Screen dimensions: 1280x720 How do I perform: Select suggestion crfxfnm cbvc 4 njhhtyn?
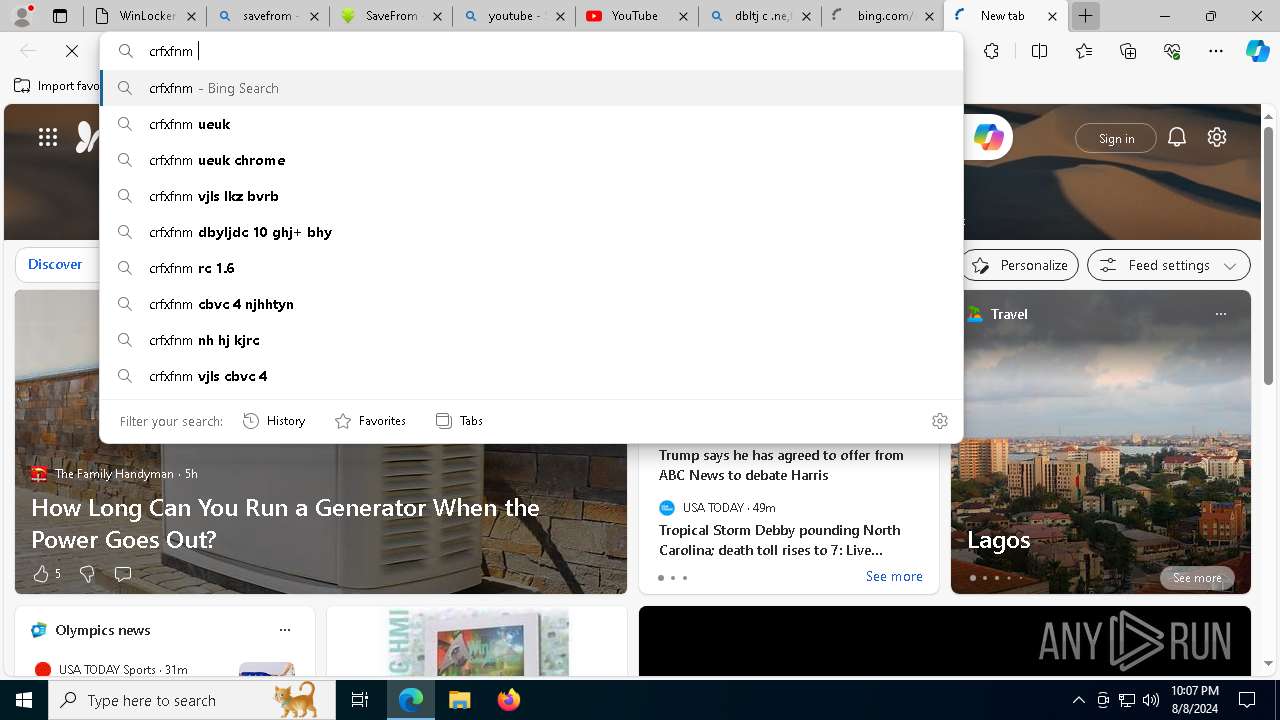tap(531, 304)
